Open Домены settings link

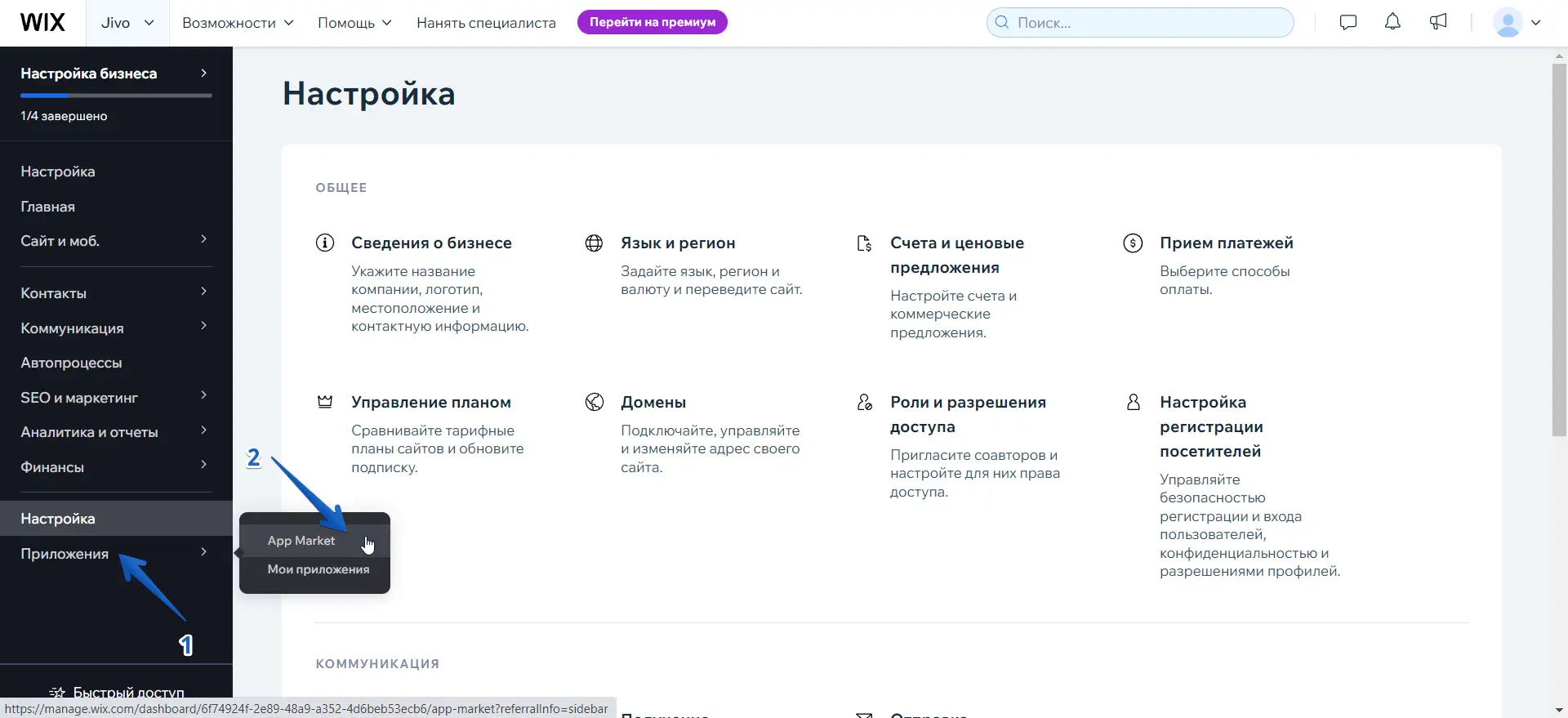[653, 402]
